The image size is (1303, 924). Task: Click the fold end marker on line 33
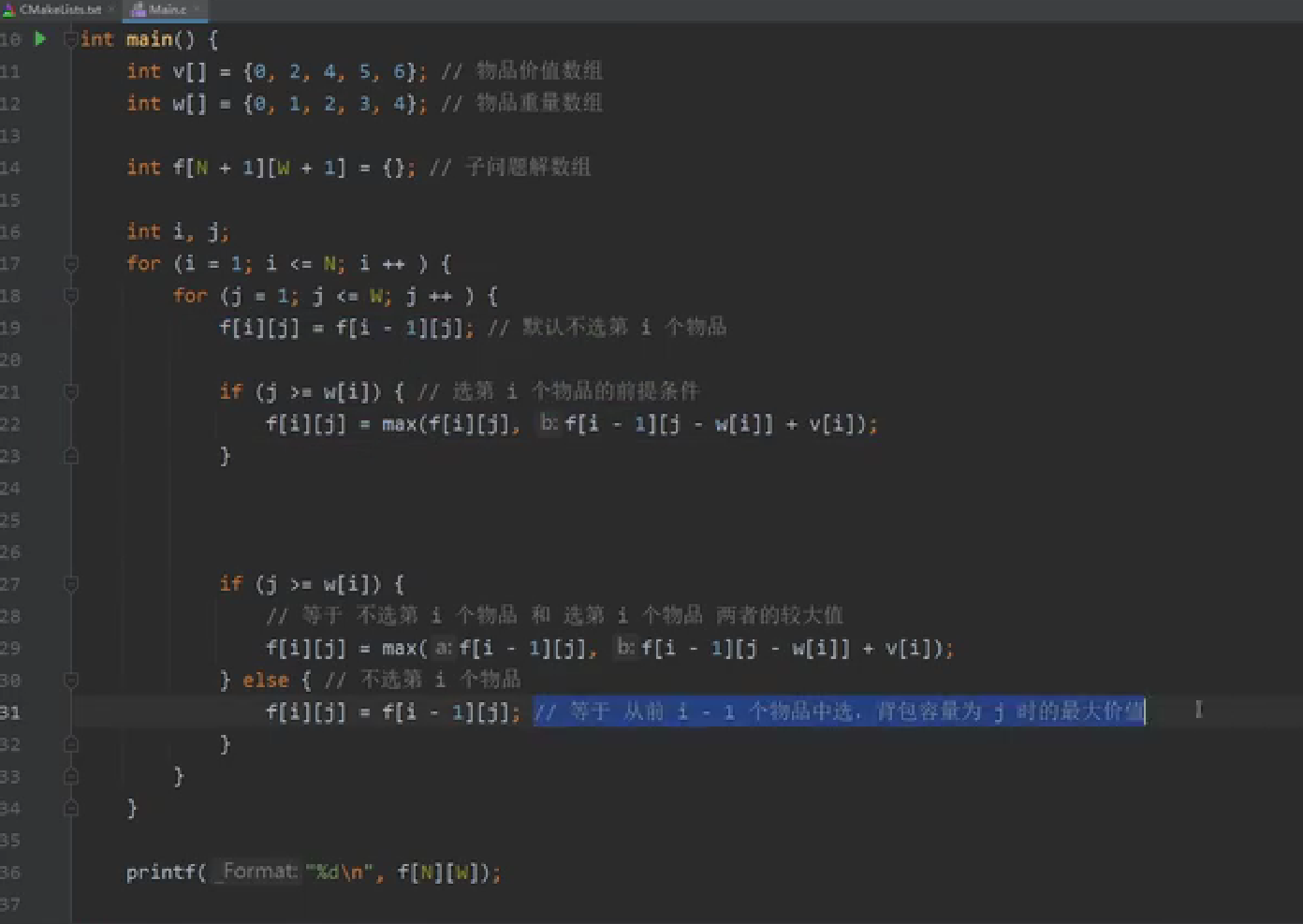click(x=70, y=776)
